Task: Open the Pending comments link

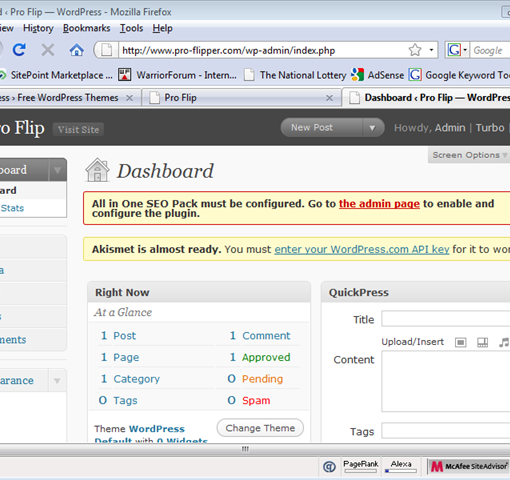Action: (x=262, y=379)
